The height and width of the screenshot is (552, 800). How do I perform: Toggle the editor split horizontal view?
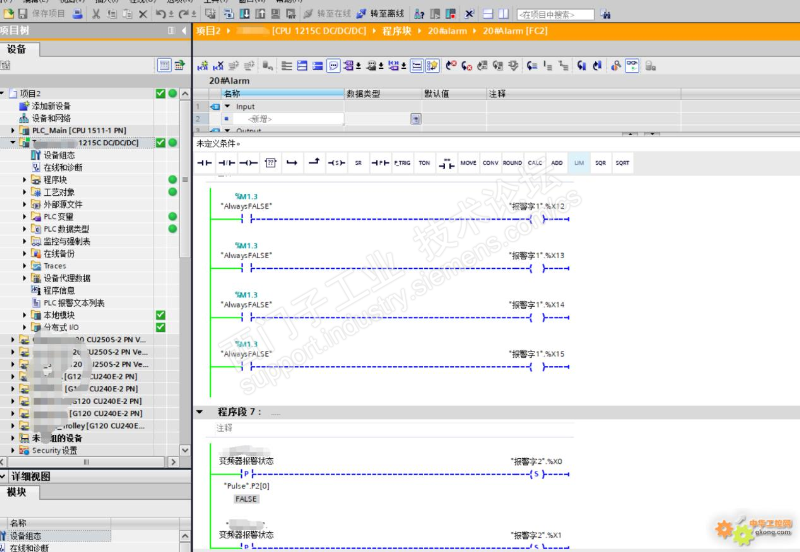pyautogui.click(x=488, y=14)
